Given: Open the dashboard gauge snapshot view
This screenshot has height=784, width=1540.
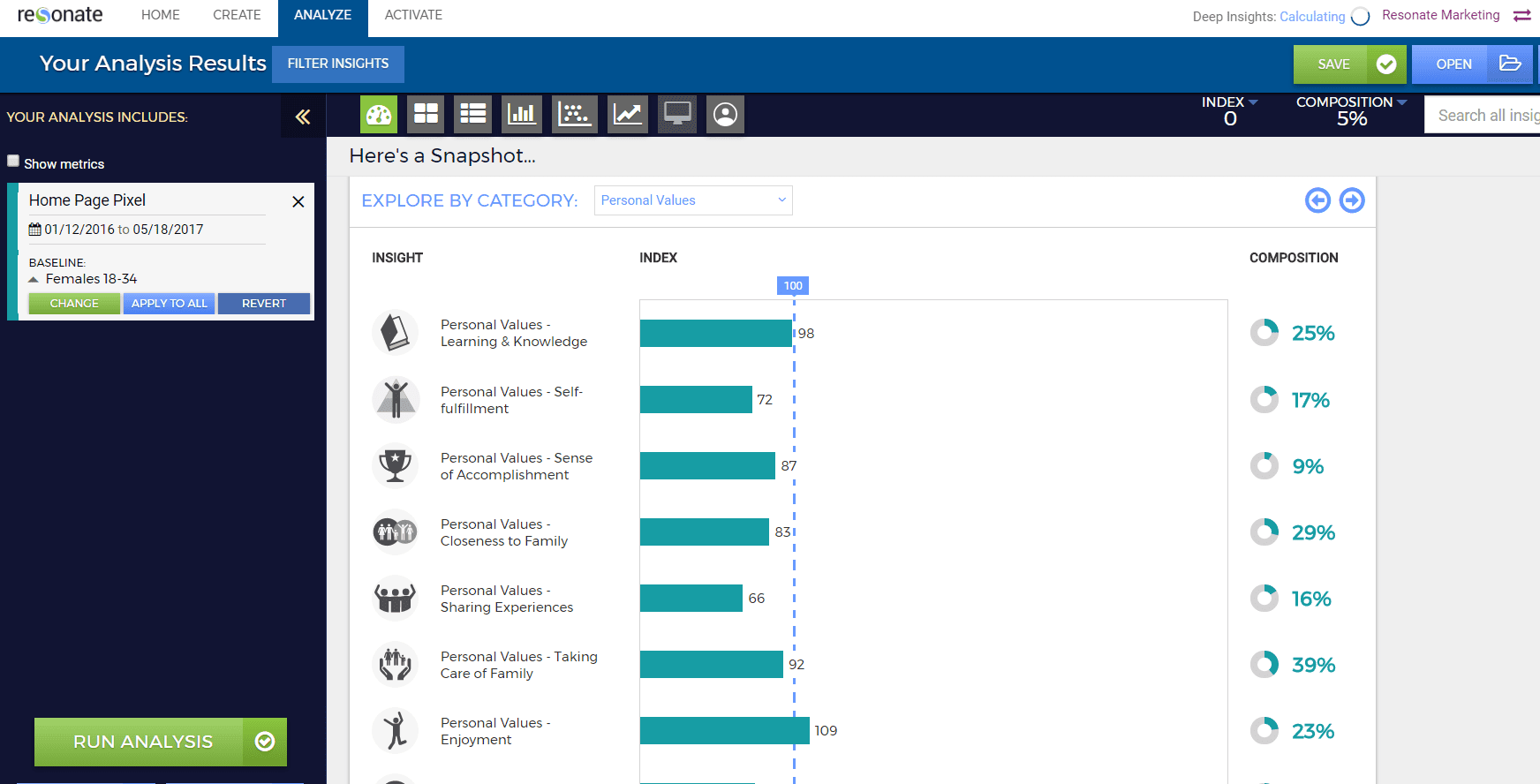Looking at the screenshot, I should click(x=379, y=115).
